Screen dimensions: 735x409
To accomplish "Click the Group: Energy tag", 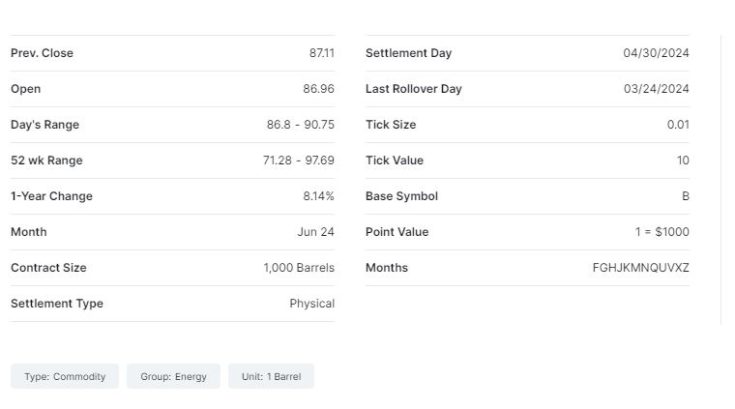I will (173, 376).
